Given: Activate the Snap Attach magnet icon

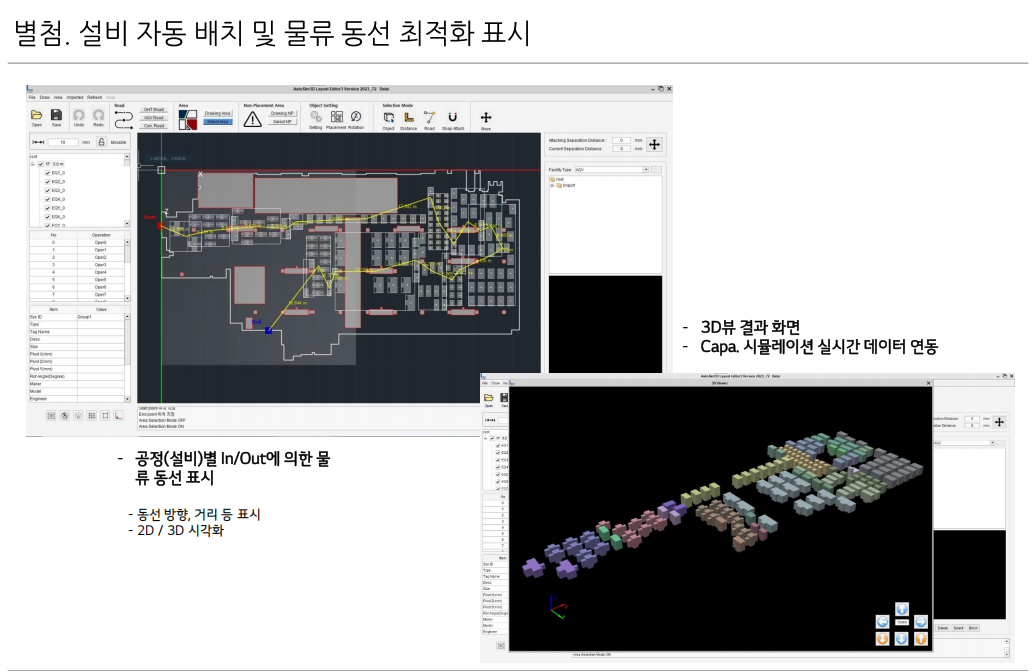Looking at the screenshot, I should 452,117.
